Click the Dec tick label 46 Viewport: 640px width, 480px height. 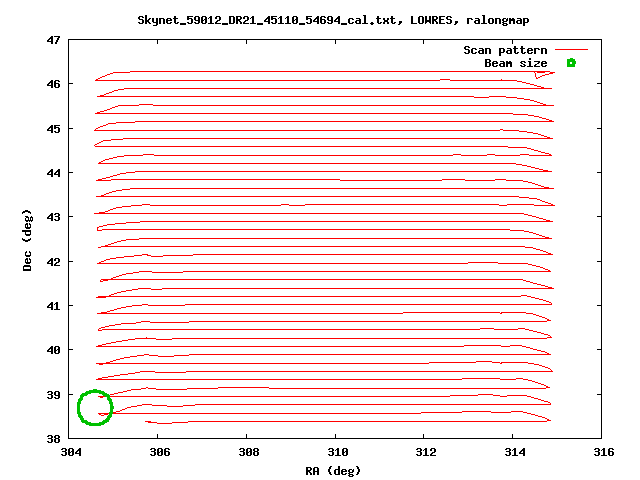coord(53,84)
